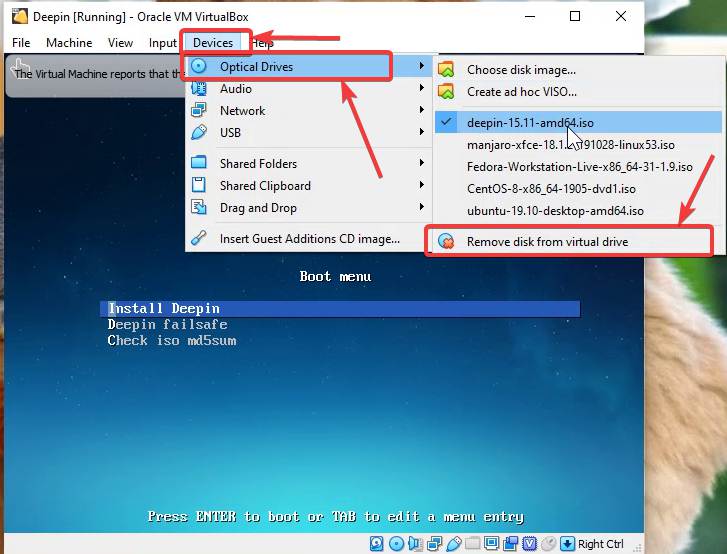This screenshot has height=554, width=727.
Task: Select Create ad hoc VISO… option
Action: 578,91
